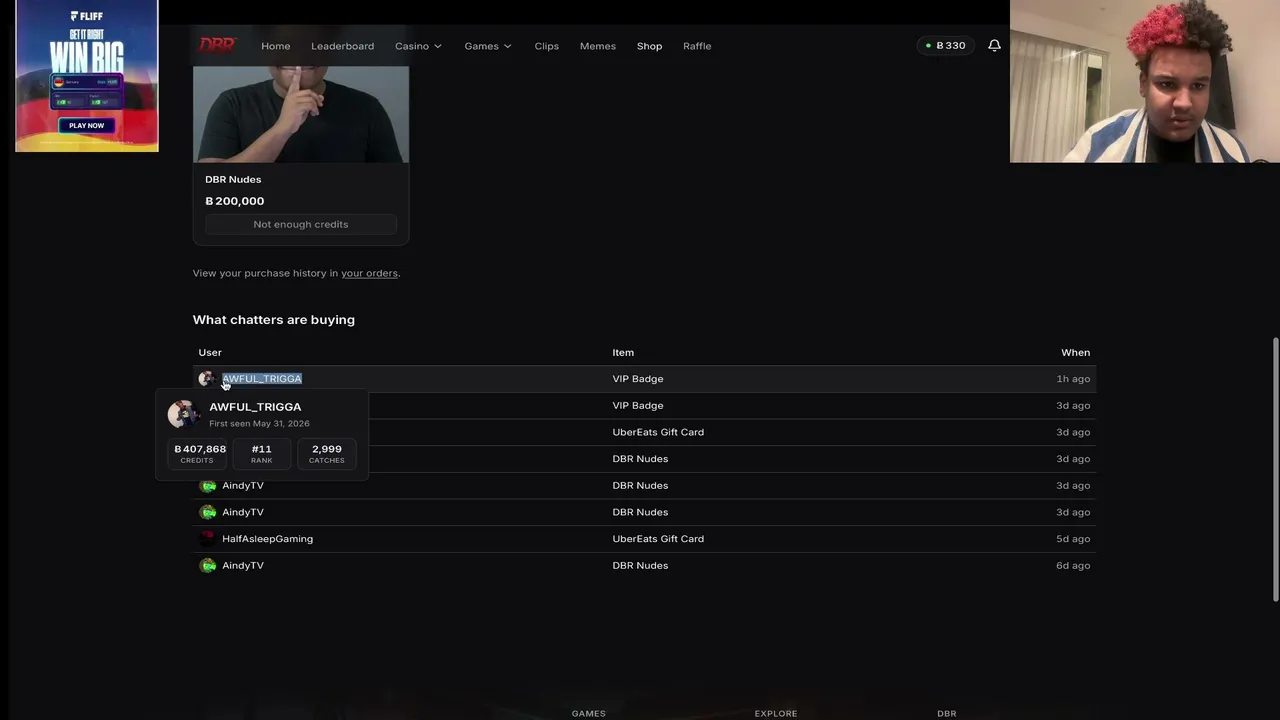Screen dimensions: 1280x720
Task: Click the page's vertical scrollbar
Action: [x=1274, y=470]
